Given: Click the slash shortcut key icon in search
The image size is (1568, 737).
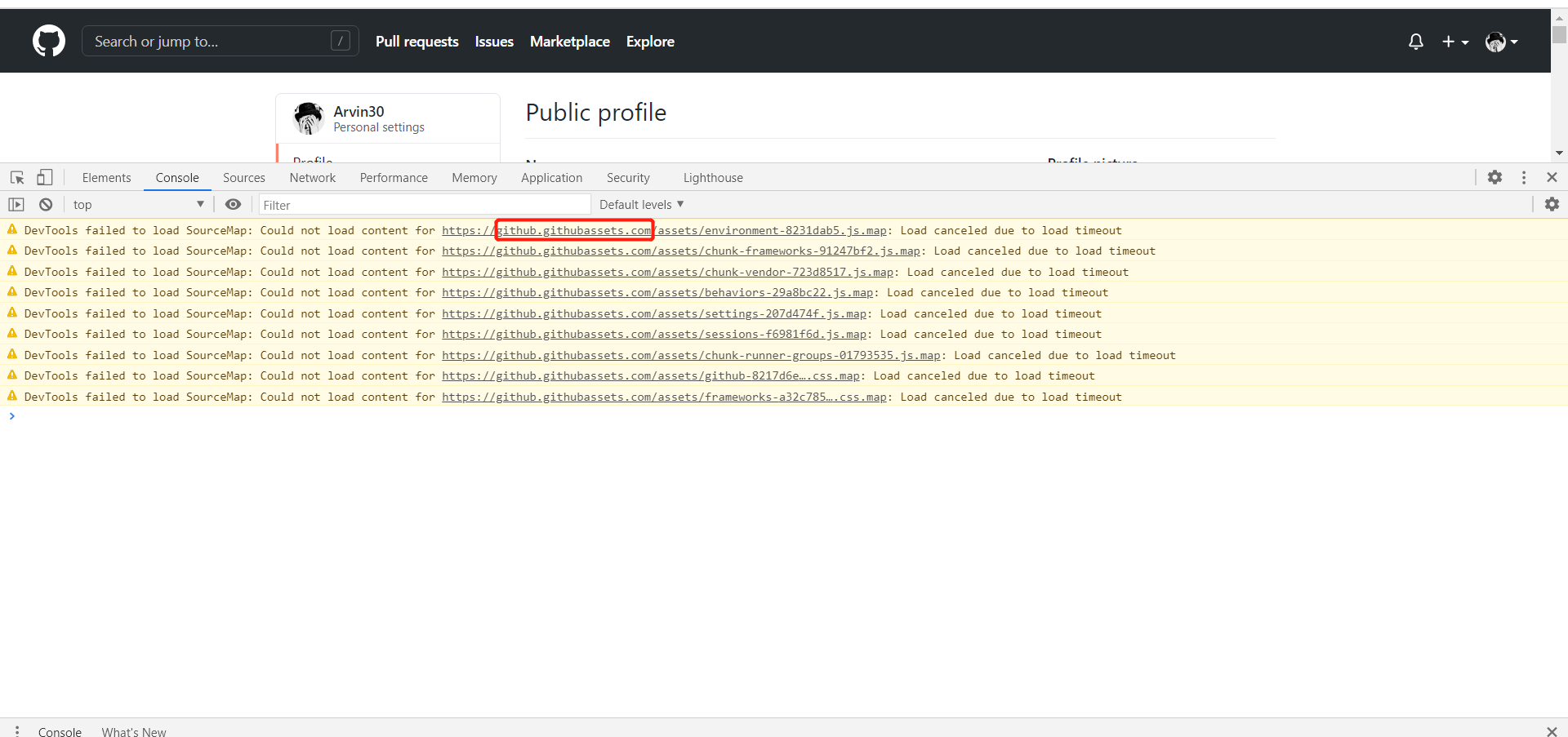Looking at the screenshot, I should 341,41.
